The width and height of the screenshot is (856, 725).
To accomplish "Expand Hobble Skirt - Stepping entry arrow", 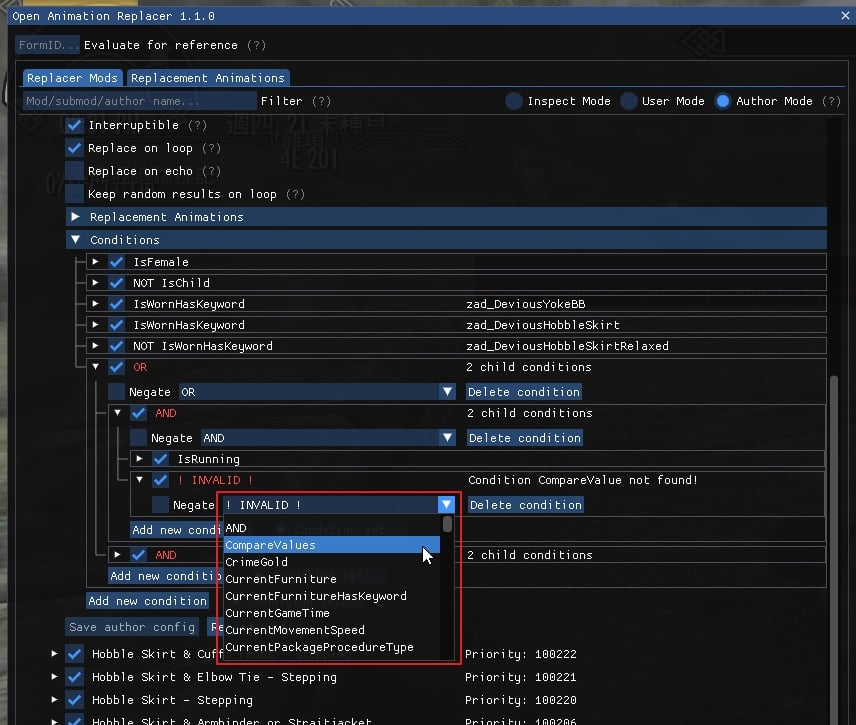I will [x=55, y=700].
